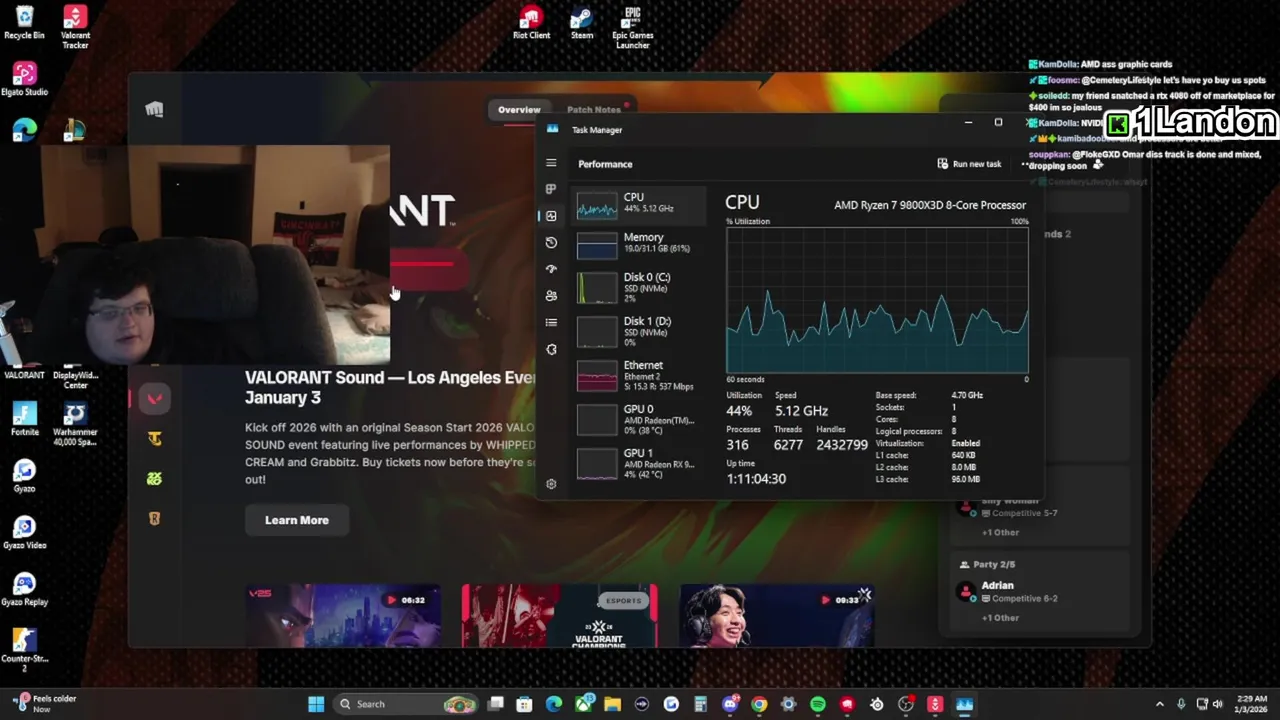This screenshot has width=1280, height=720.
Task: Select Ethernet performance entry
Action: pyautogui.click(x=640, y=375)
